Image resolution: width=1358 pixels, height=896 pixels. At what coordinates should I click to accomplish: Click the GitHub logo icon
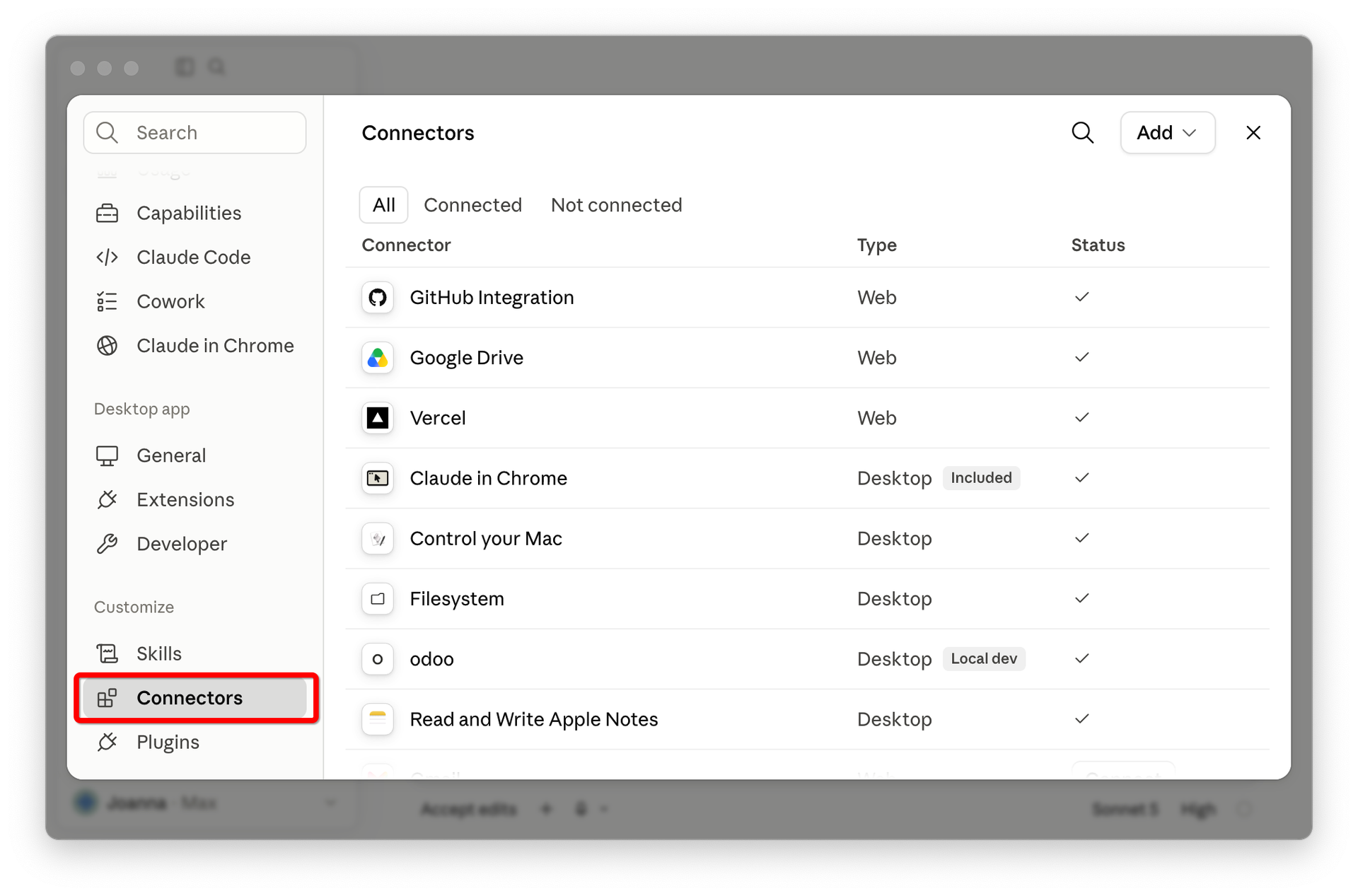378,298
